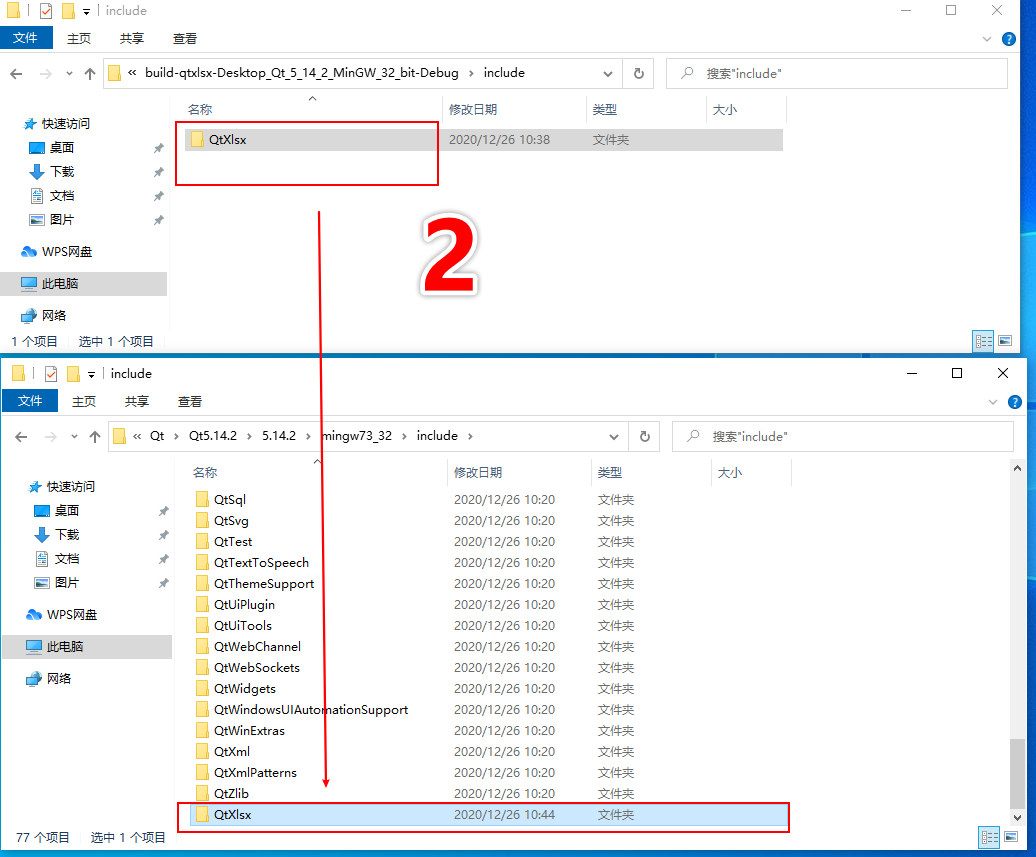This screenshot has height=857, width=1036.
Task: Unpin 图片 from quick access
Action: (x=157, y=219)
